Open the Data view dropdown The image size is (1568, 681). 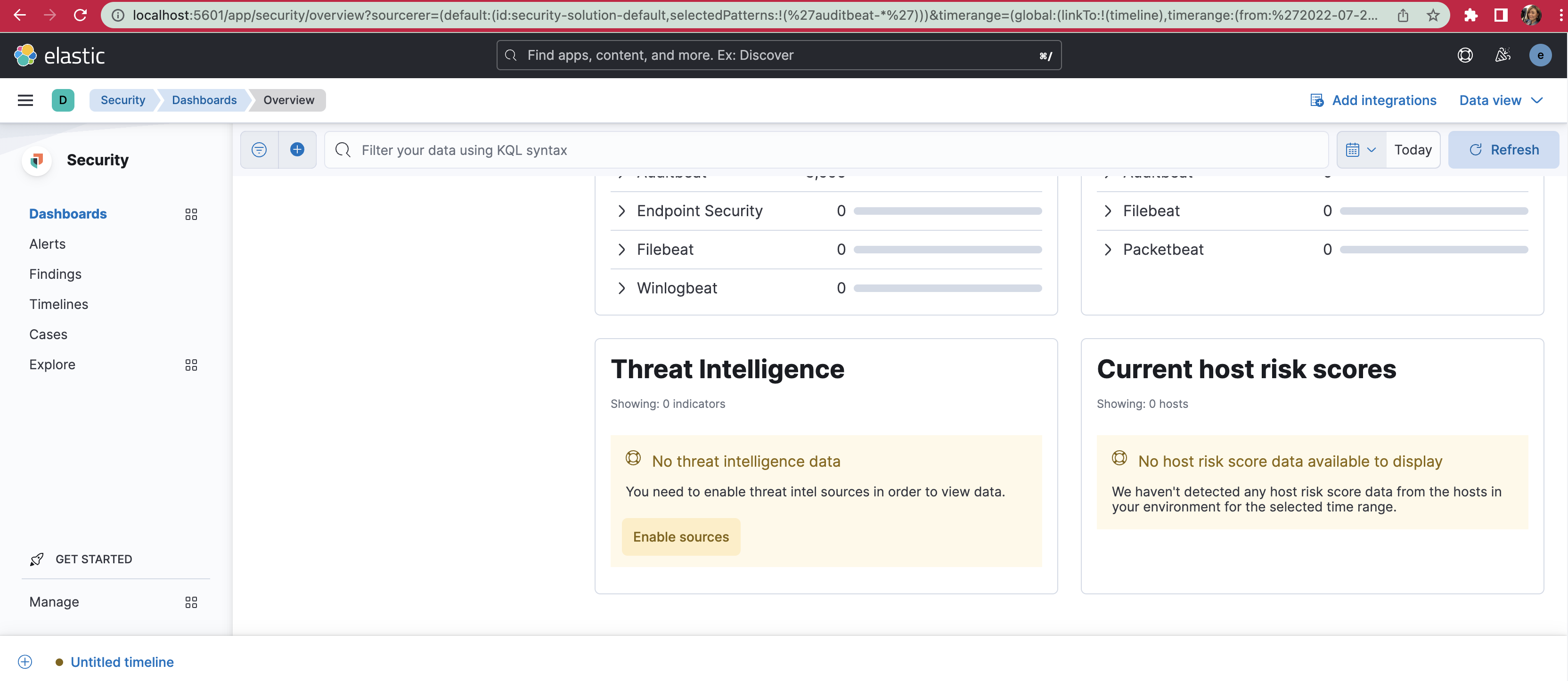(1501, 100)
